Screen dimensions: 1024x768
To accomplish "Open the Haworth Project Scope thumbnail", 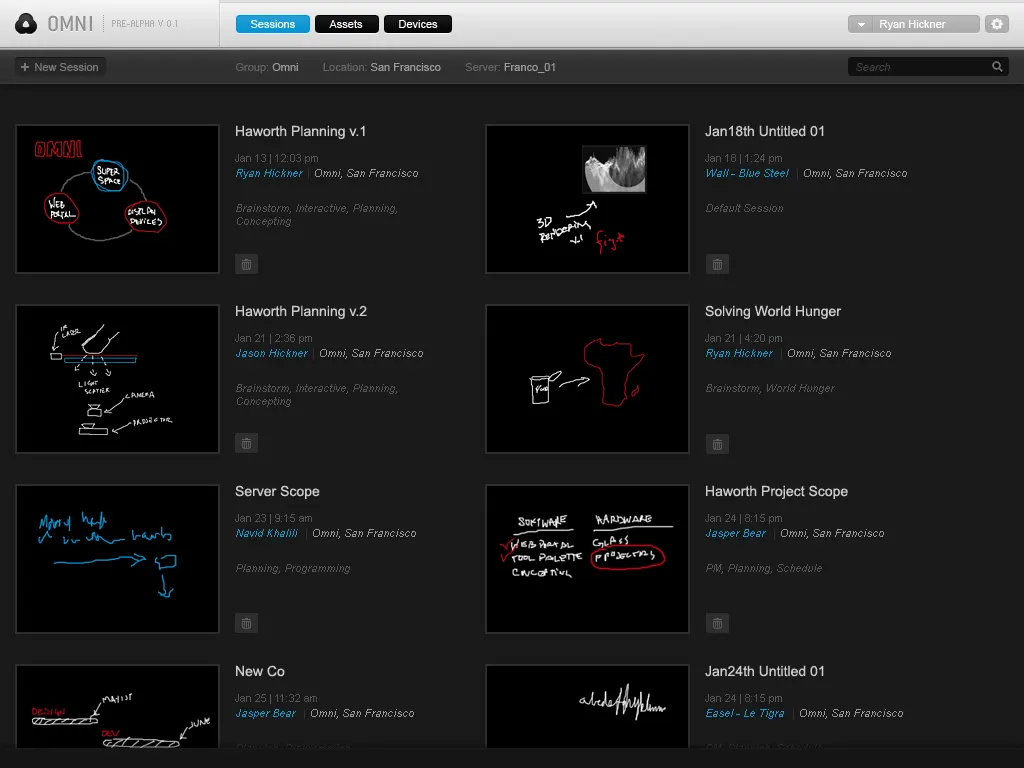I will point(588,559).
